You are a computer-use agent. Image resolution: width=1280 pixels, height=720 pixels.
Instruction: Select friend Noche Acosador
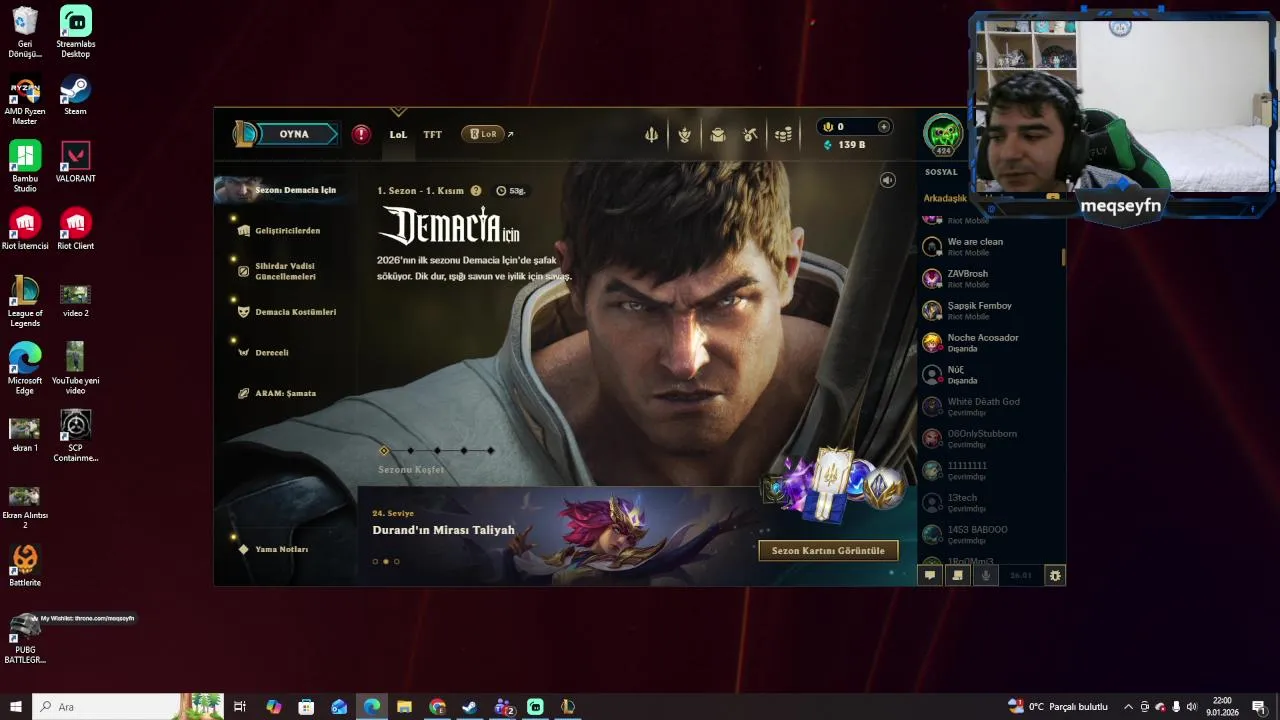pyautogui.click(x=989, y=342)
